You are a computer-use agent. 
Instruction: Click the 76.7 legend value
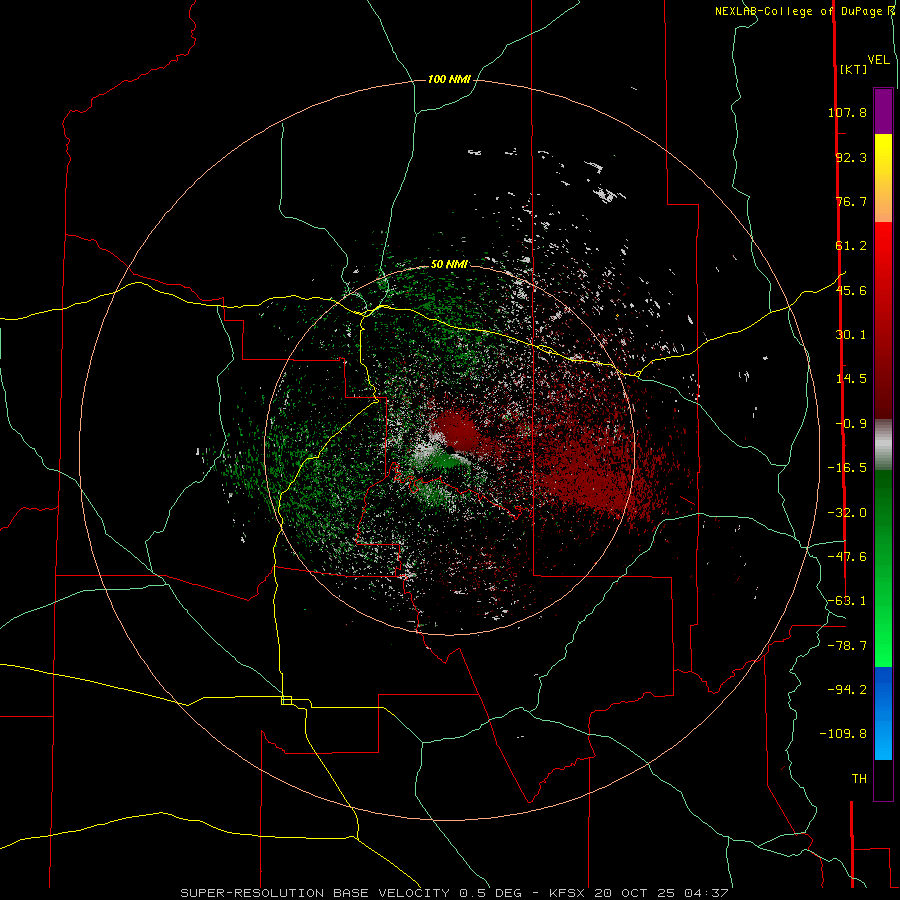coord(851,201)
